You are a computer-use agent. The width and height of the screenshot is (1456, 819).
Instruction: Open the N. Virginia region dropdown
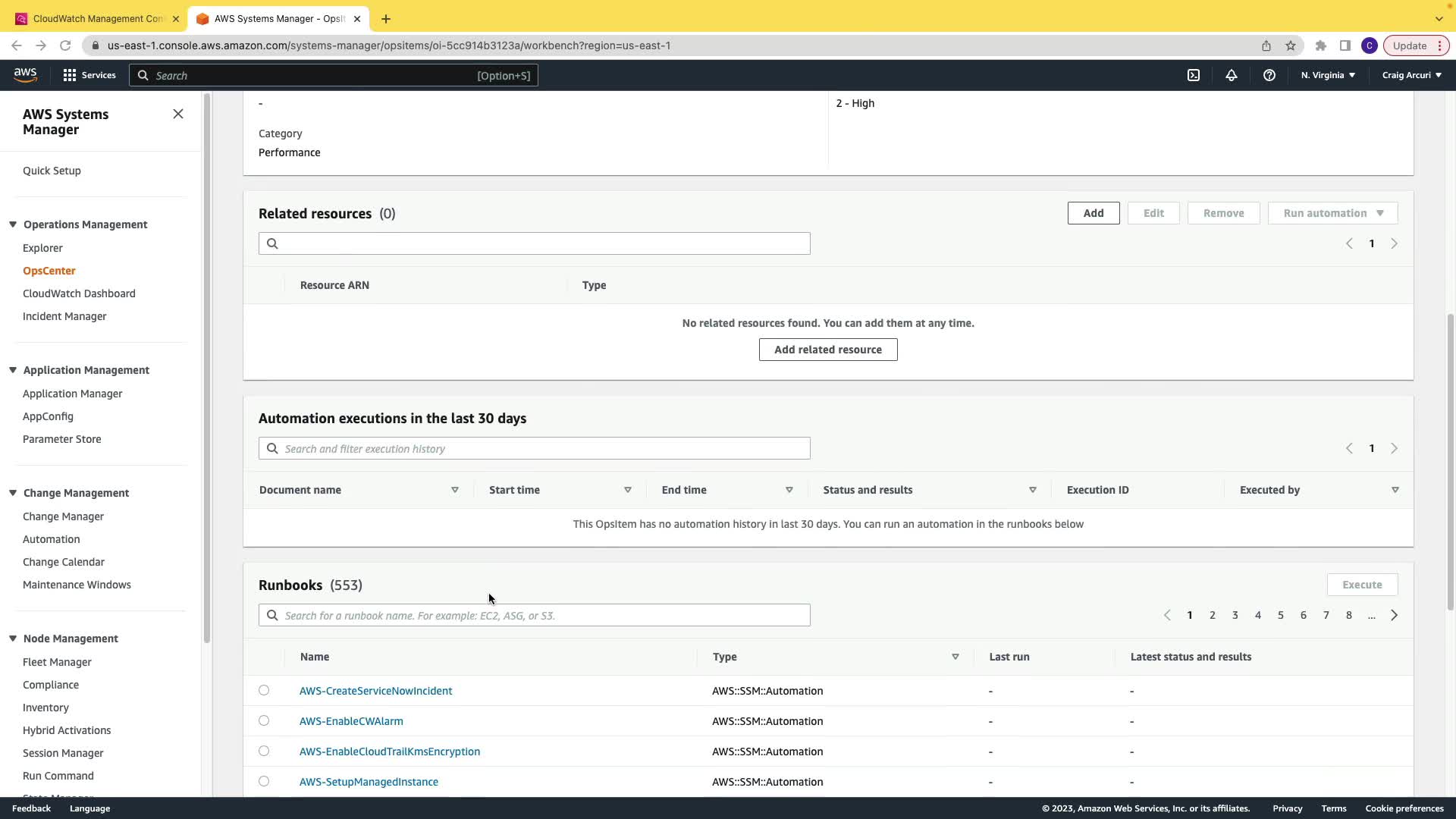pos(1328,75)
